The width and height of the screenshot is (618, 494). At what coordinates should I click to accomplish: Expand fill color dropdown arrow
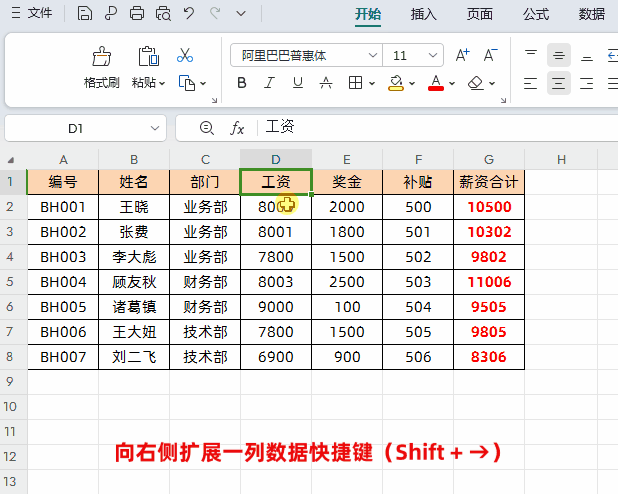pyautogui.click(x=412, y=83)
